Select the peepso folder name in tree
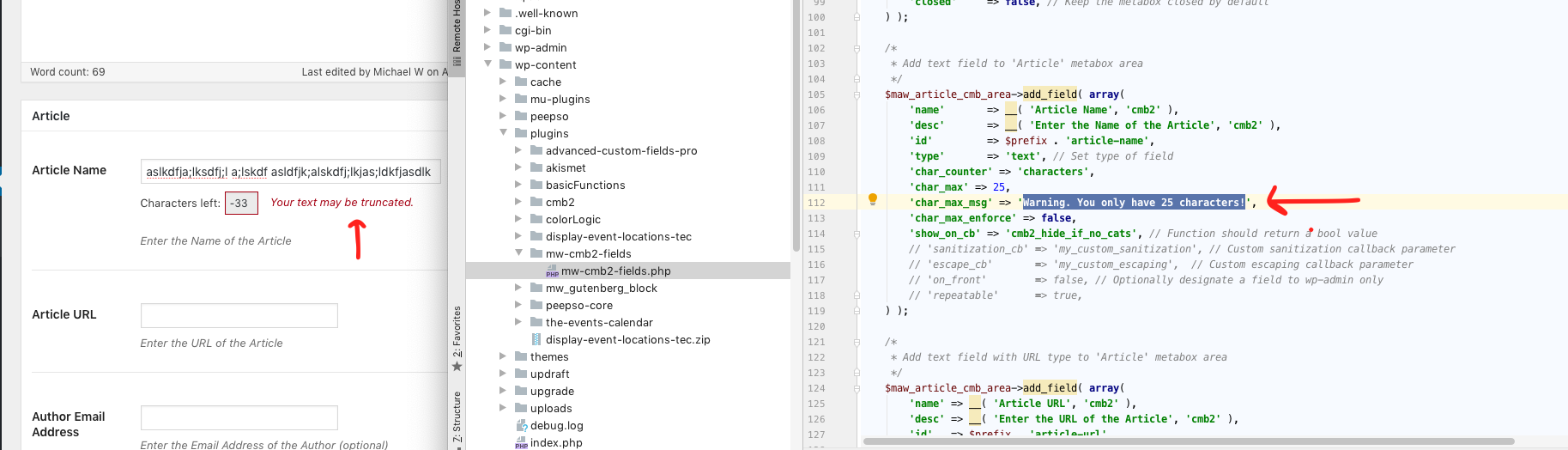This screenshot has height=450, width=1568. pyautogui.click(x=549, y=116)
